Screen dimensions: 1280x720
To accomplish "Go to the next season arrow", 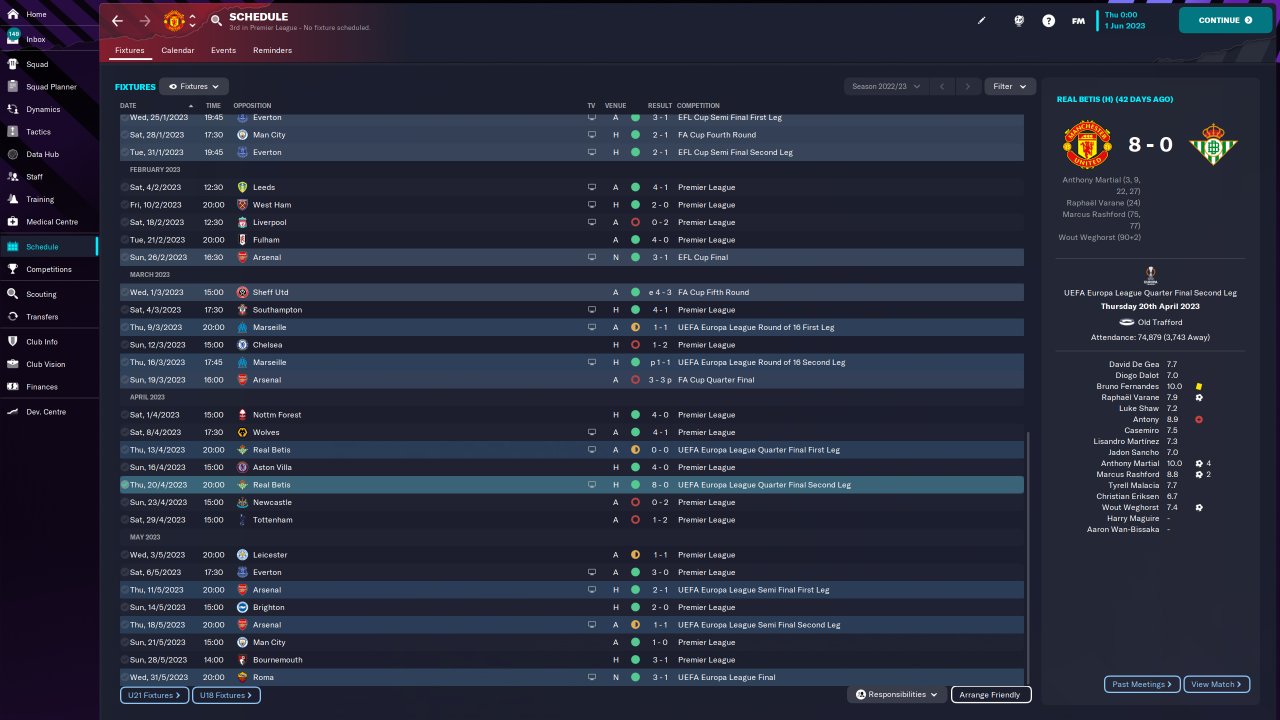I will coord(967,87).
